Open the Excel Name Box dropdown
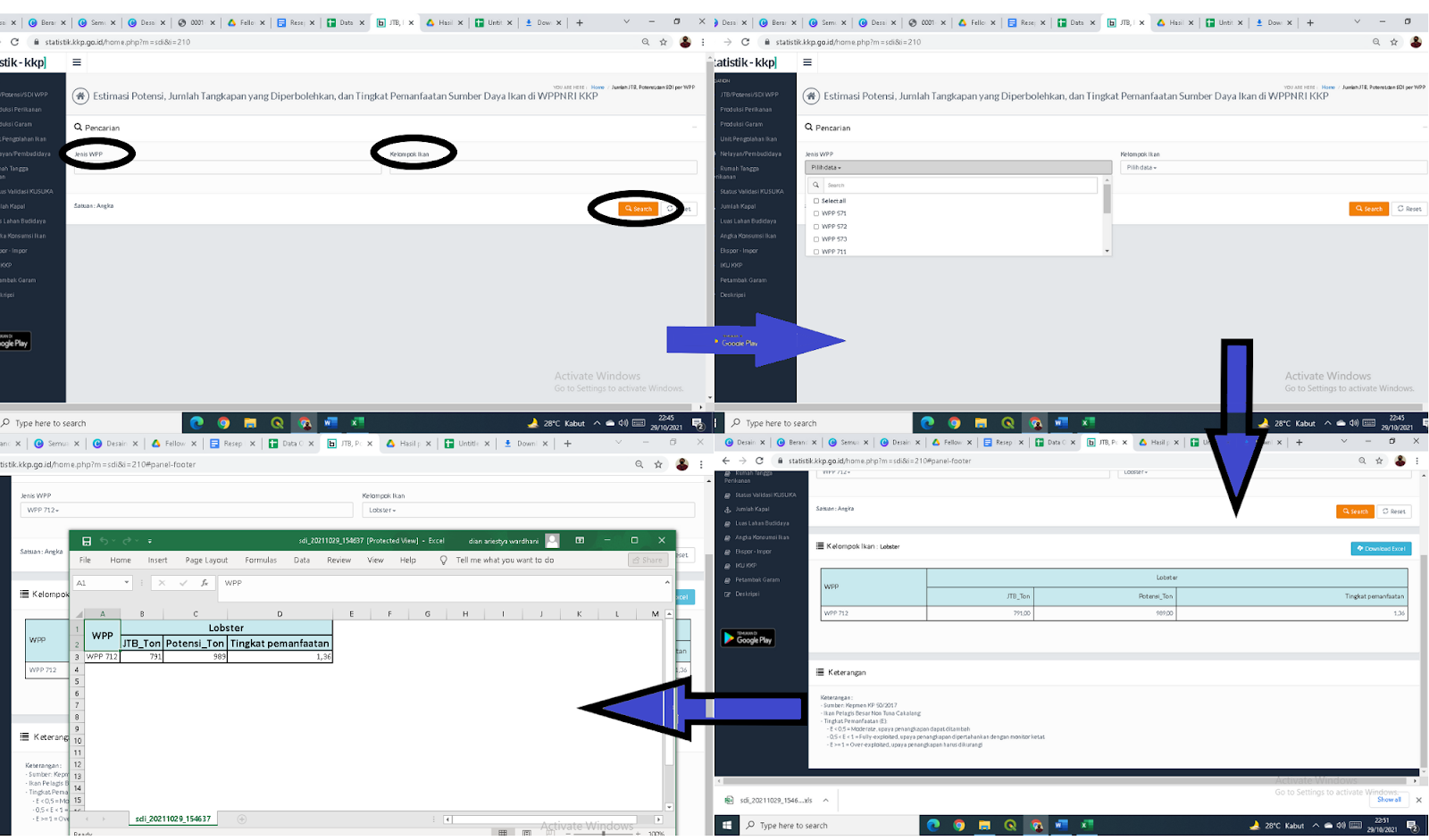 point(127,583)
